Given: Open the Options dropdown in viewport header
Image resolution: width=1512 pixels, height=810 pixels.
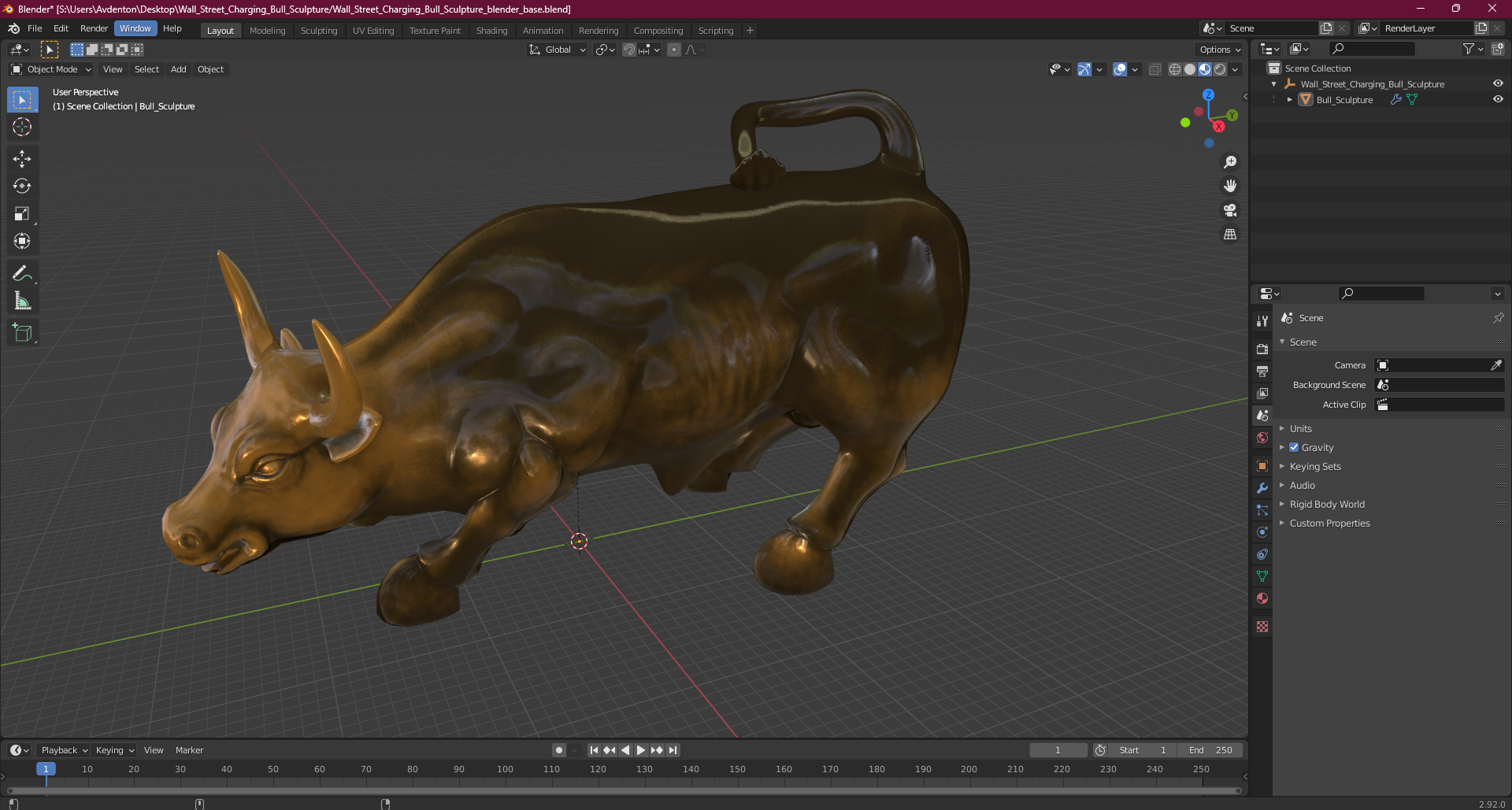Looking at the screenshot, I should point(1220,50).
